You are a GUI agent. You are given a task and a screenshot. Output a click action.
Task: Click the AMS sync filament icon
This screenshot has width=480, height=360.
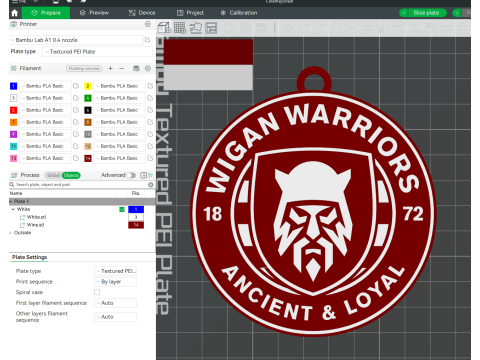coord(136,68)
